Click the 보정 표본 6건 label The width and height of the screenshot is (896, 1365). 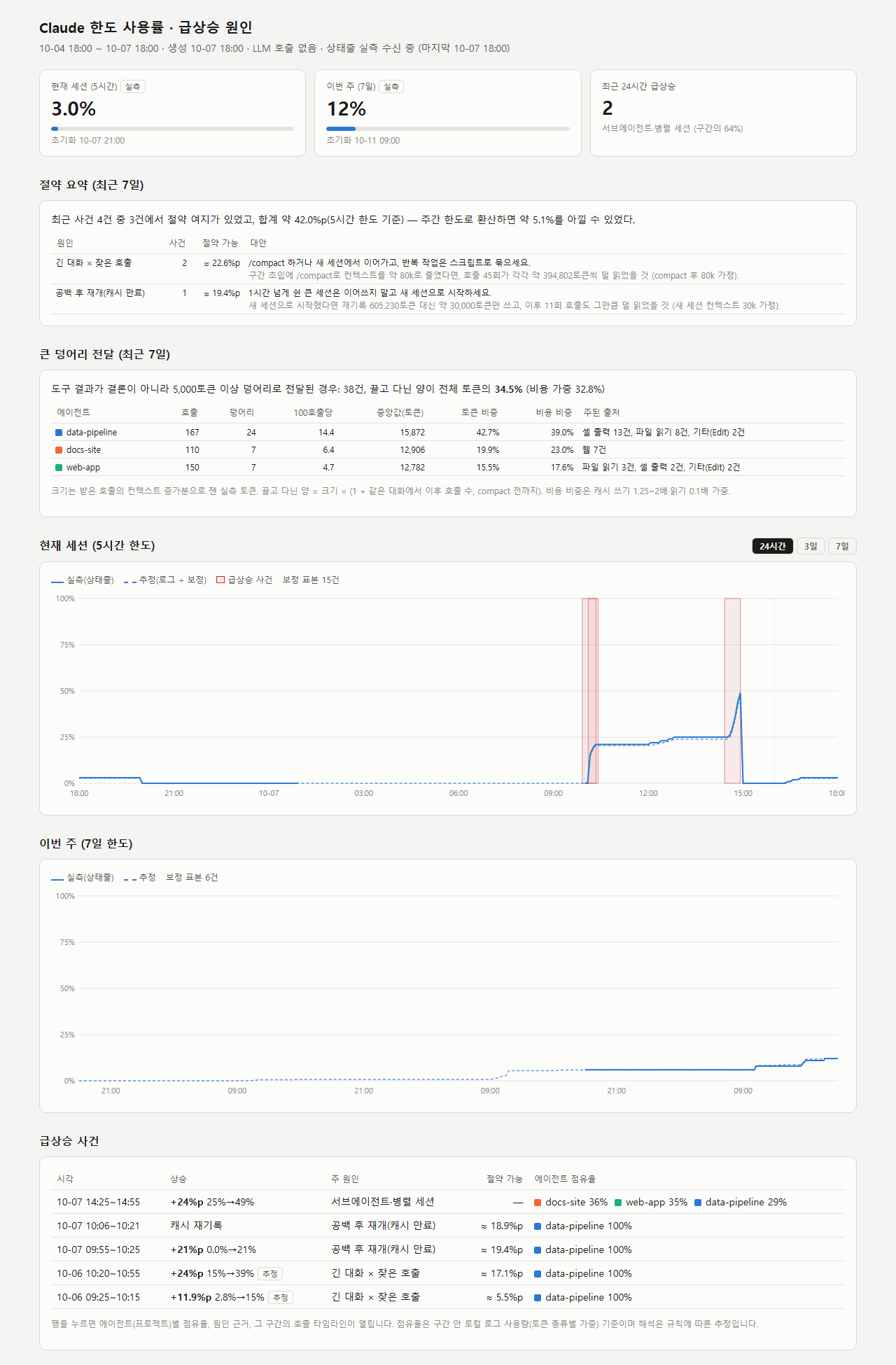(x=192, y=878)
